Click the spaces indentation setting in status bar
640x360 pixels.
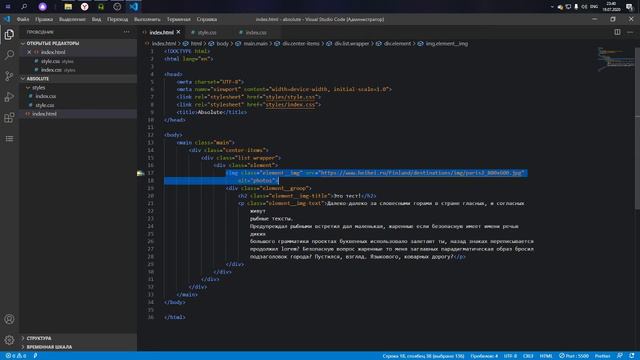click(x=484, y=356)
